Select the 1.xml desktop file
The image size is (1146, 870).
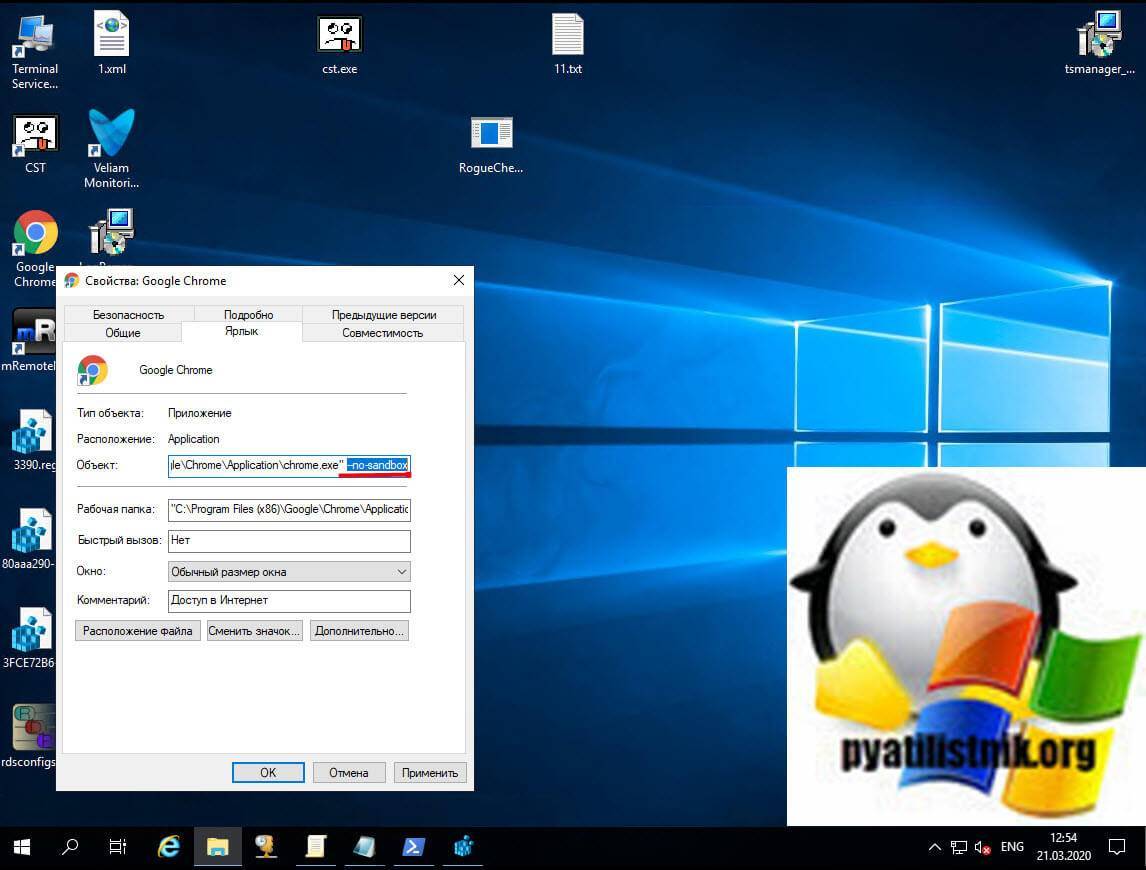(111, 40)
